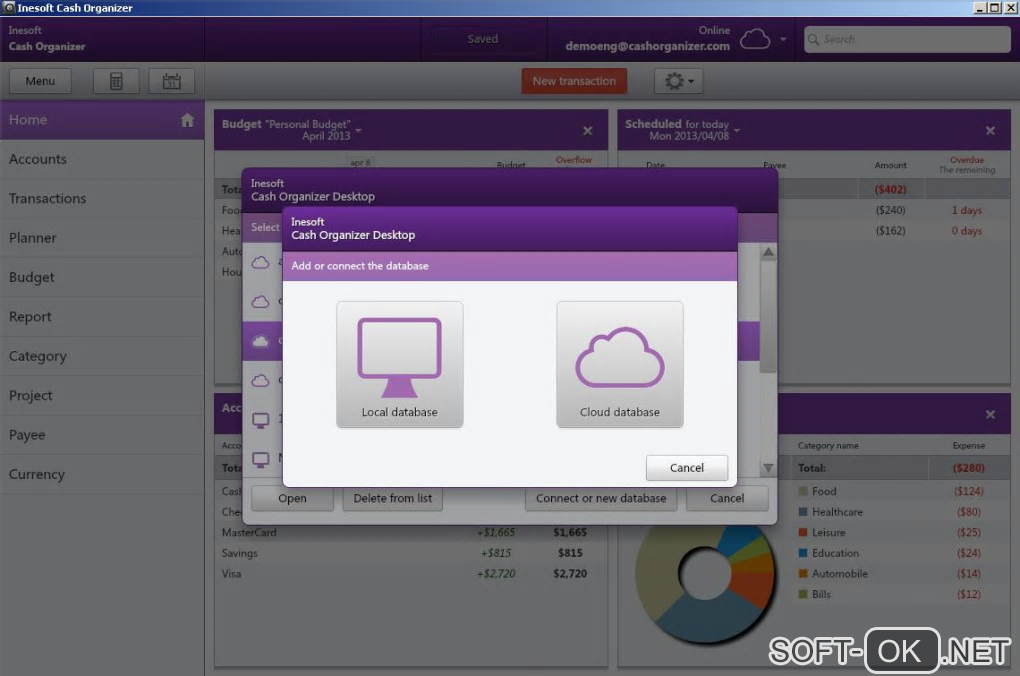Click the Home icon in sidebar
The height and width of the screenshot is (676, 1020).
point(187,120)
